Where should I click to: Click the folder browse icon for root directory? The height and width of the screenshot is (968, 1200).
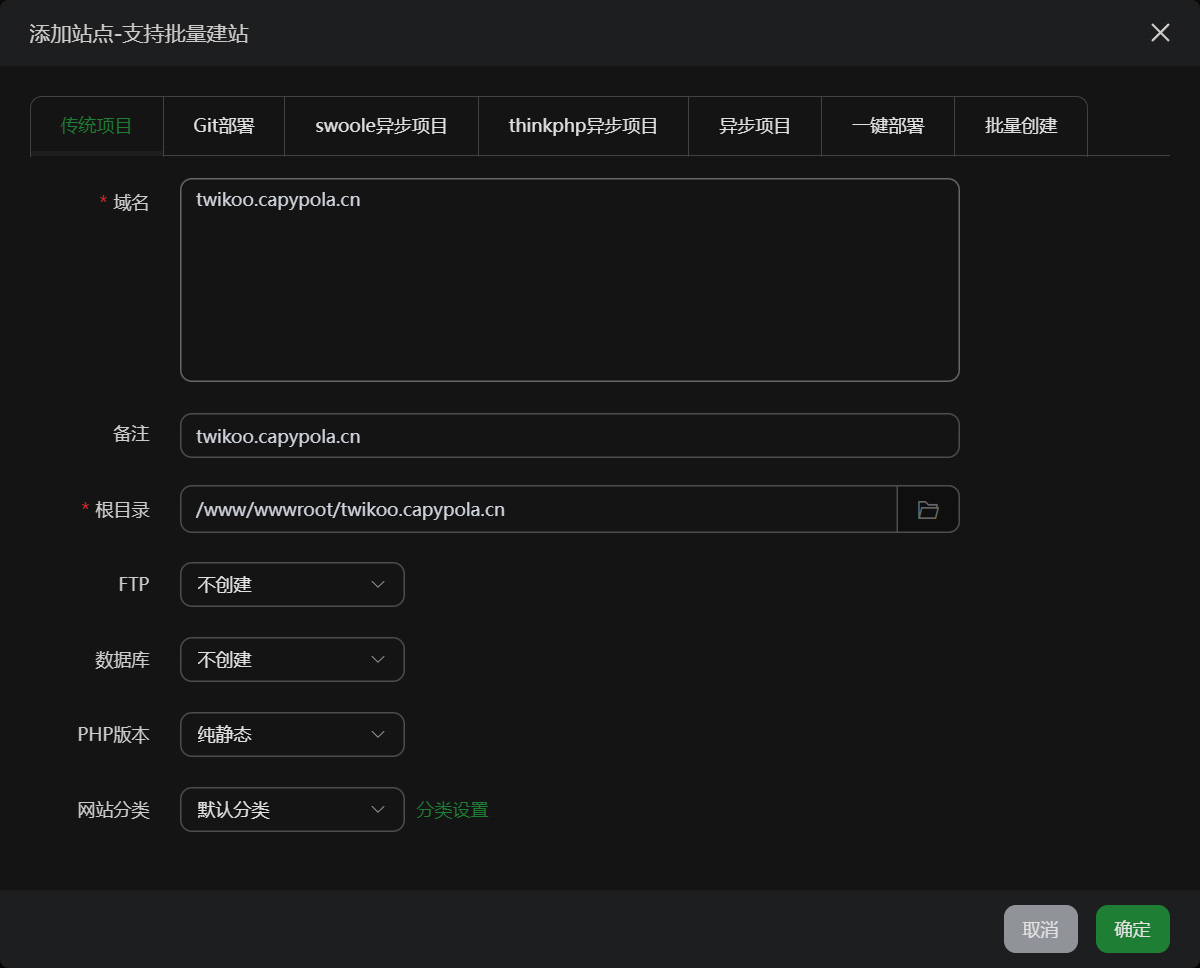tap(928, 510)
